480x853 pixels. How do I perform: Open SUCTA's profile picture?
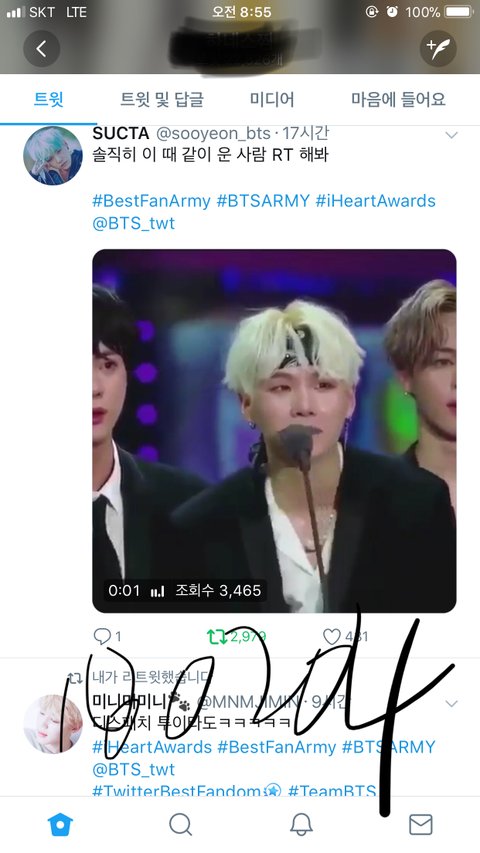coord(53,156)
